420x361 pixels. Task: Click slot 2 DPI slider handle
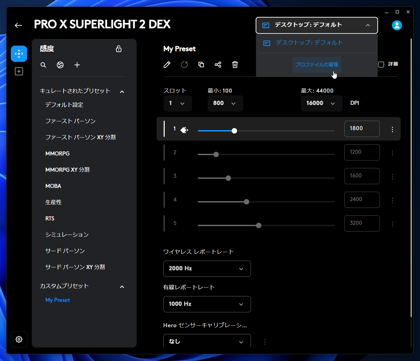(x=216, y=154)
